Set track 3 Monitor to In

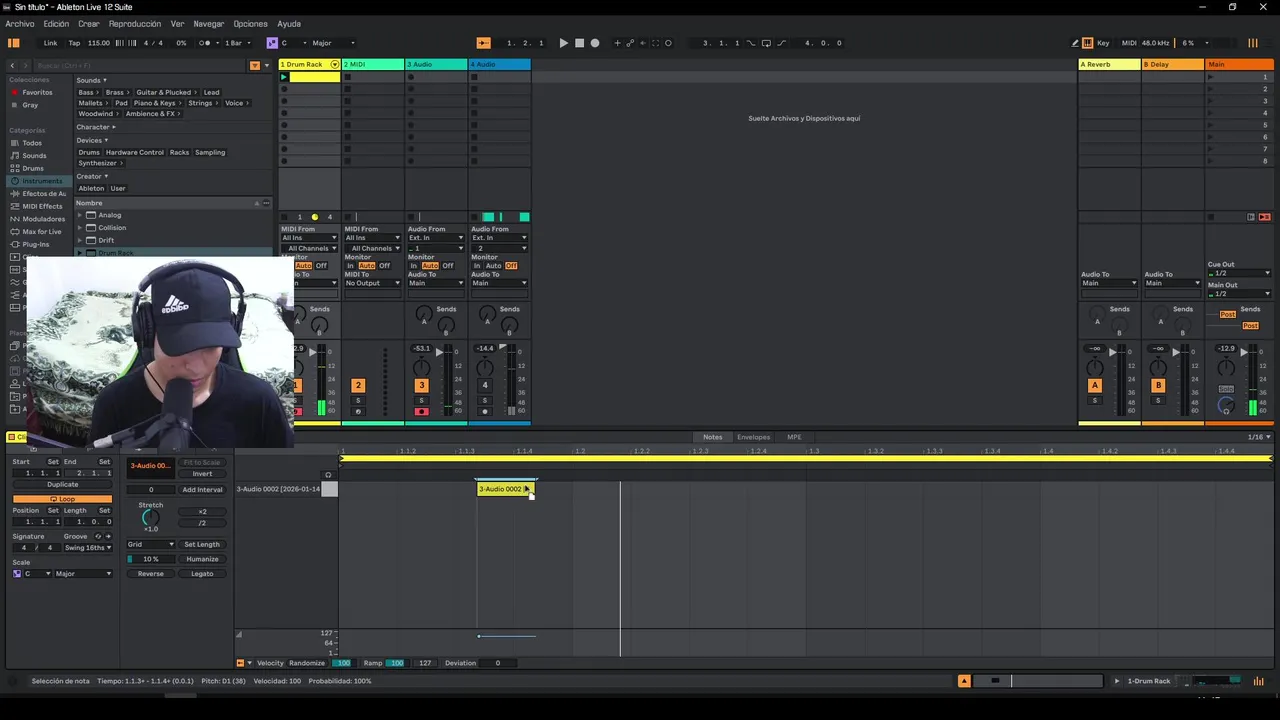(x=414, y=266)
